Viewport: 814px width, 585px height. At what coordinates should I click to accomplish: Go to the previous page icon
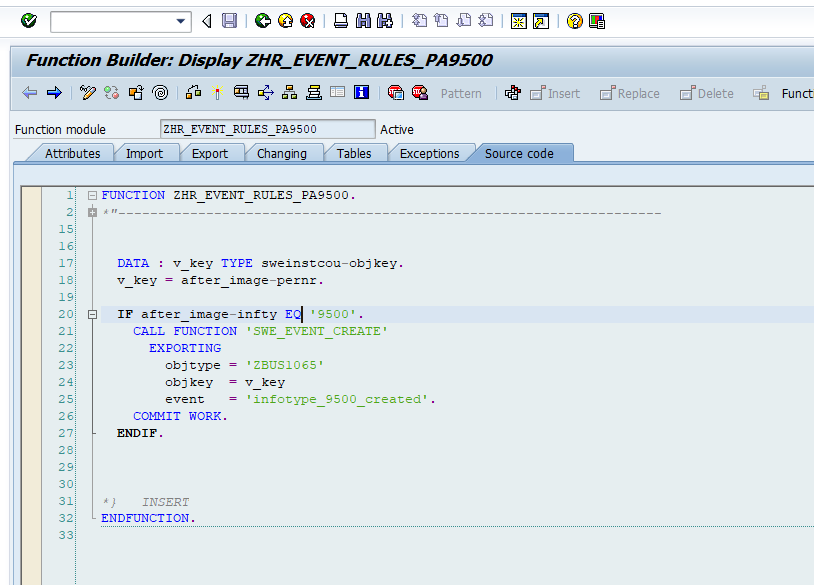click(x=441, y=21)
